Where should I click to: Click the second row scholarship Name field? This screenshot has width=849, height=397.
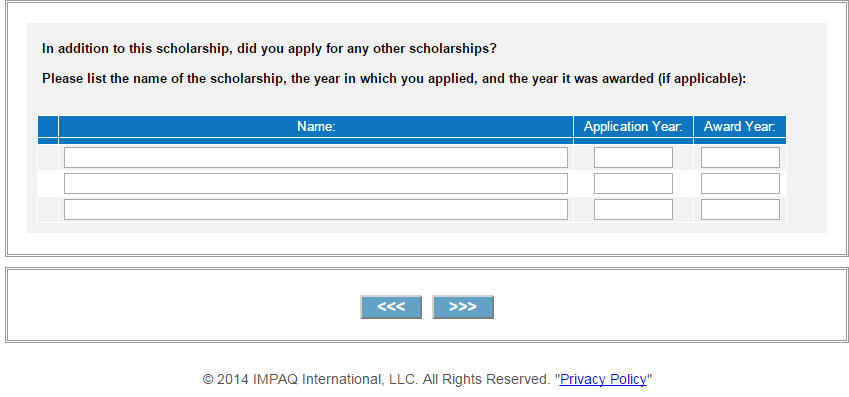316,184
